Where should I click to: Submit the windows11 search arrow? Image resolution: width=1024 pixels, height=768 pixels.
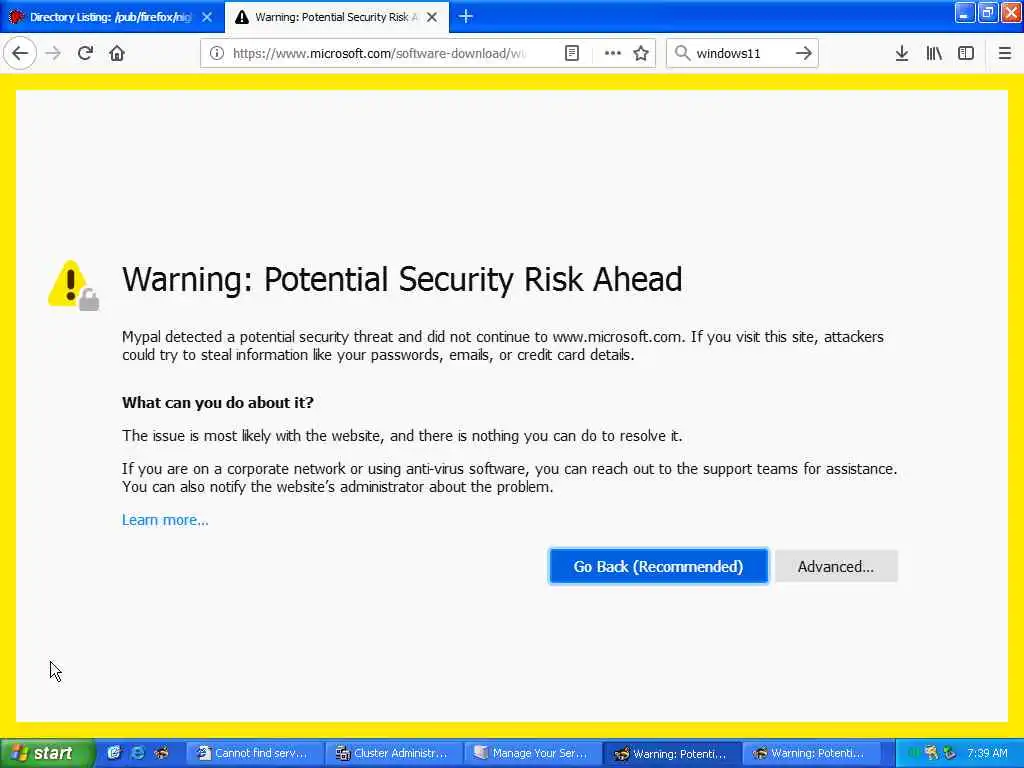click(803, 54)
